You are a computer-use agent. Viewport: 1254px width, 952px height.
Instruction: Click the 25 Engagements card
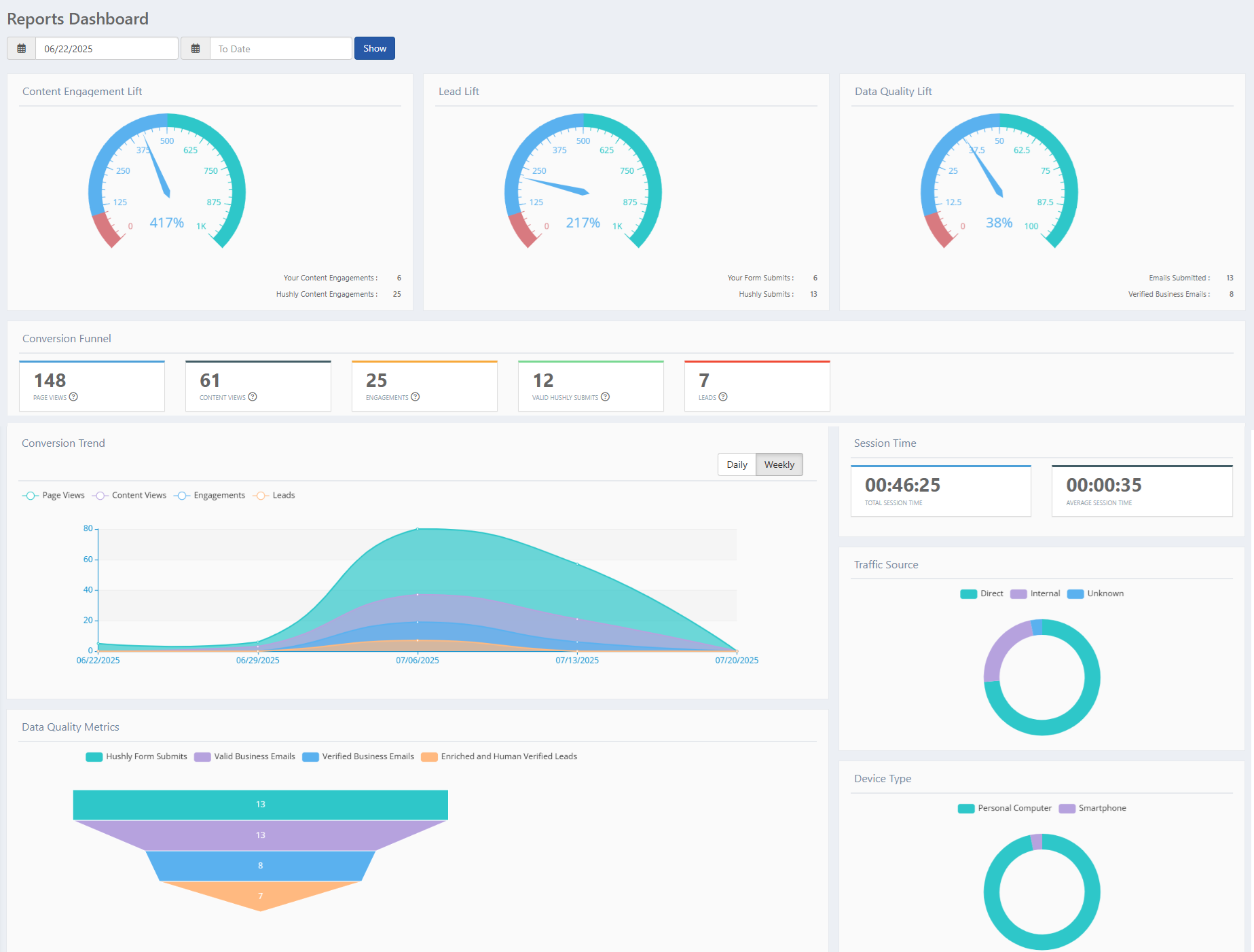coord(424,386)
